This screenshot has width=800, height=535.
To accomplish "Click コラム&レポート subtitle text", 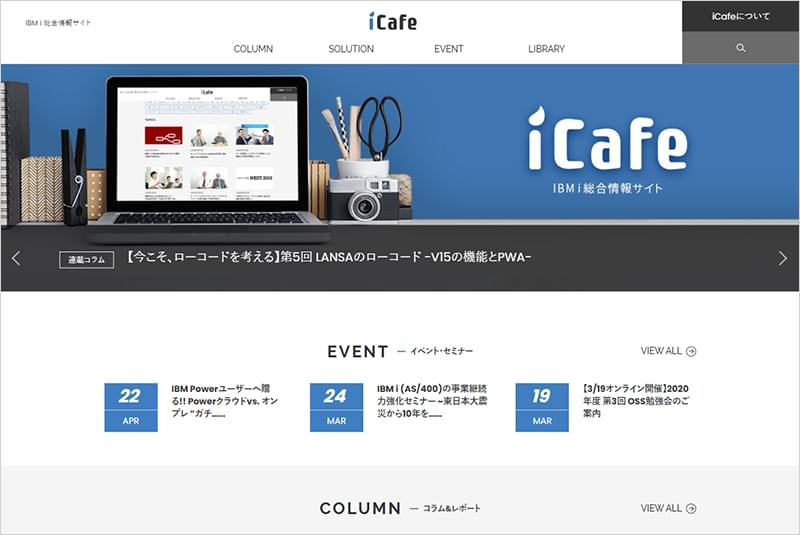I will (452, 508).
